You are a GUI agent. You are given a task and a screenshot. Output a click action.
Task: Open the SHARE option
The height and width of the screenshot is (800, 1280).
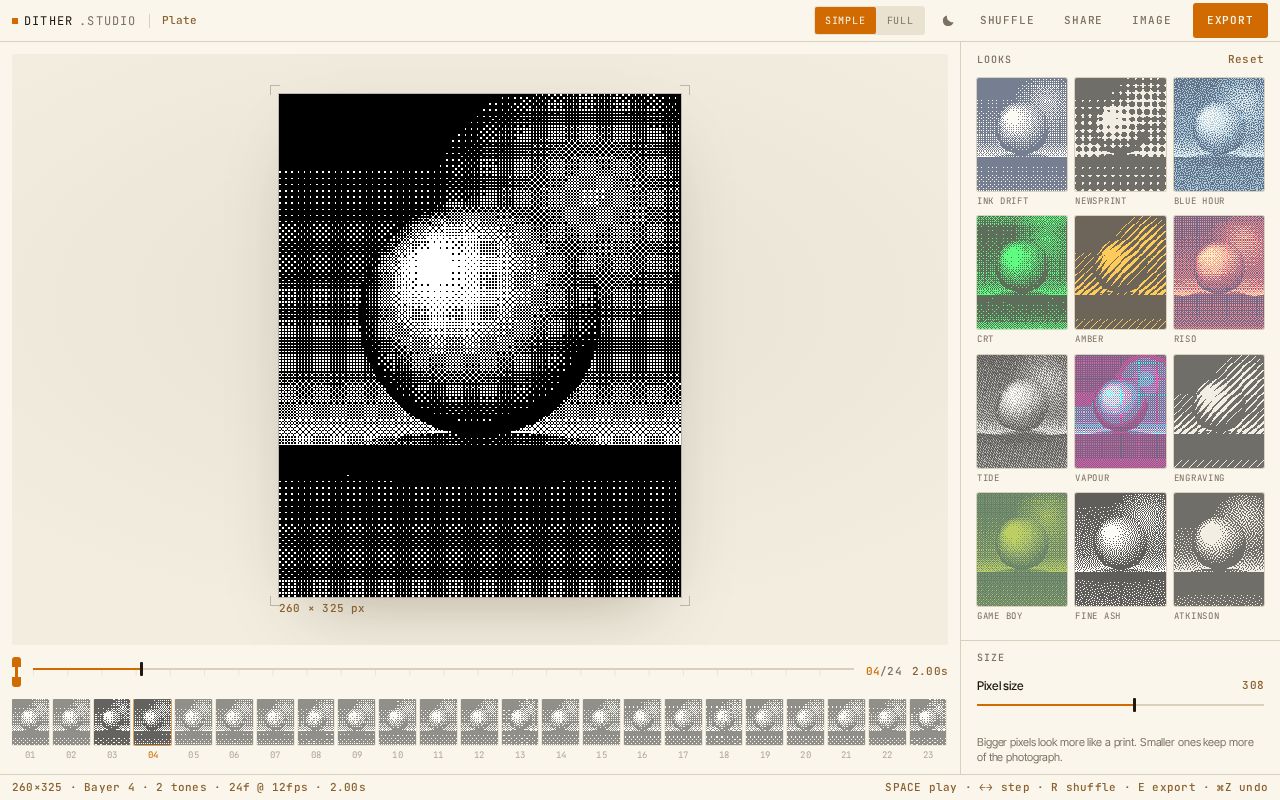(x=1083, y=21)
